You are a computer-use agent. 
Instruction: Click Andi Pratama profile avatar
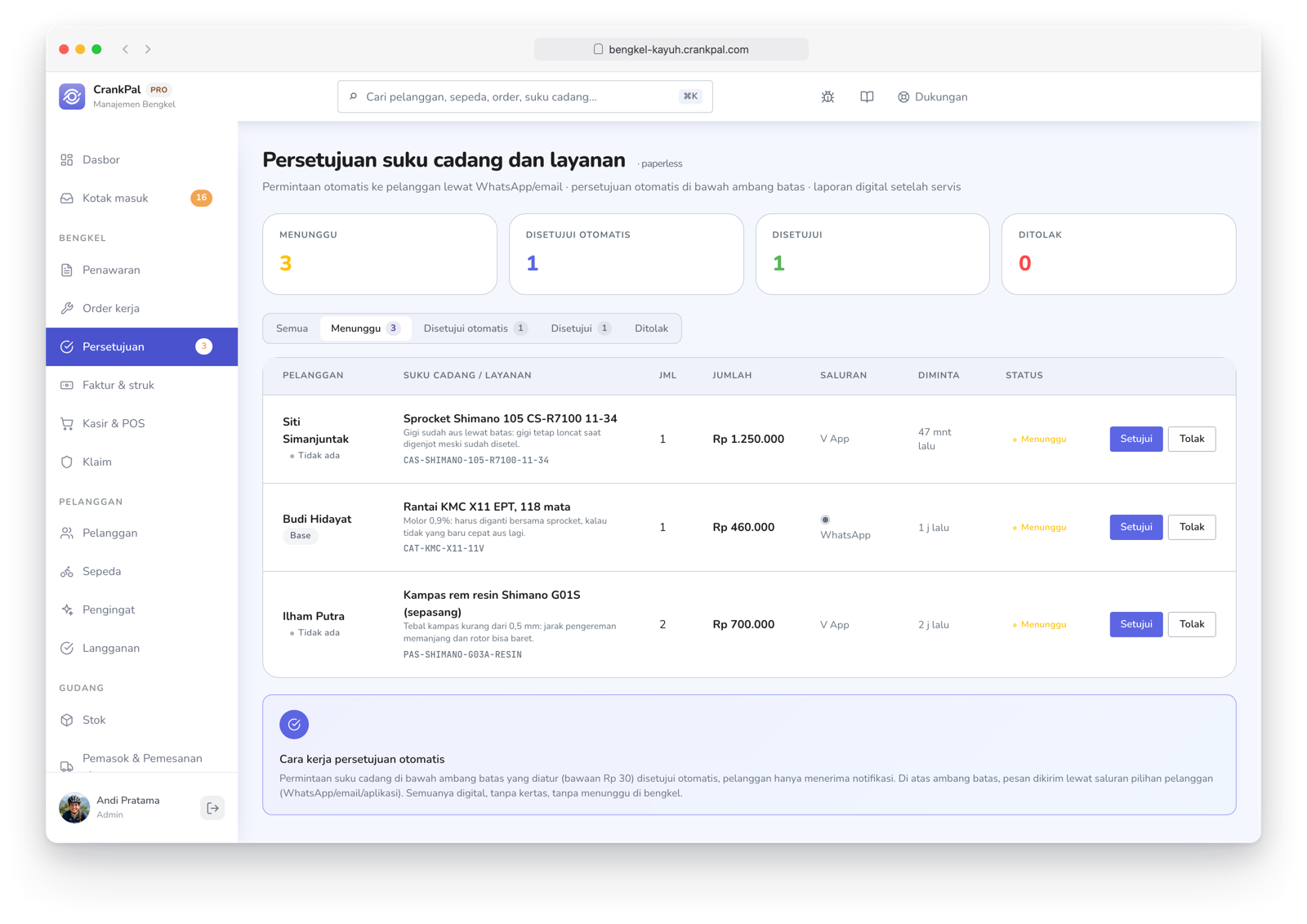coord(74,808)
